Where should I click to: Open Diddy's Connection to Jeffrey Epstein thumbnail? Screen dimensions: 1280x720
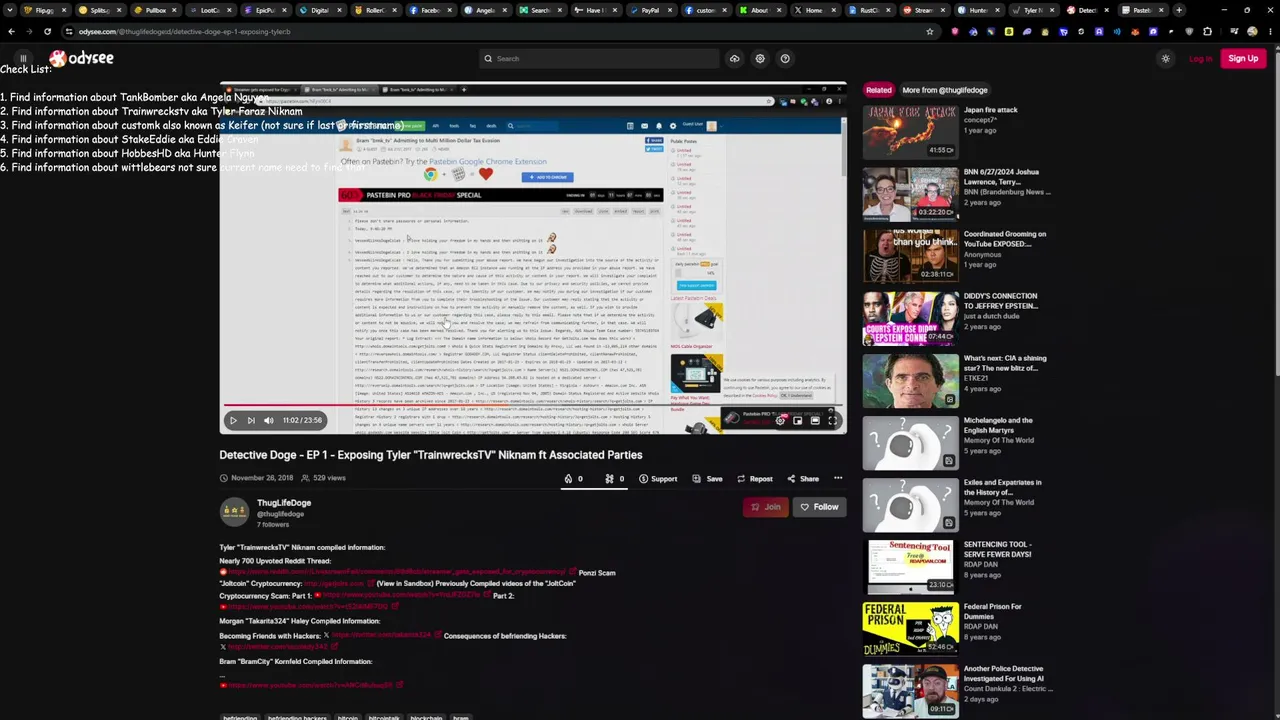(x=910, y=318)
